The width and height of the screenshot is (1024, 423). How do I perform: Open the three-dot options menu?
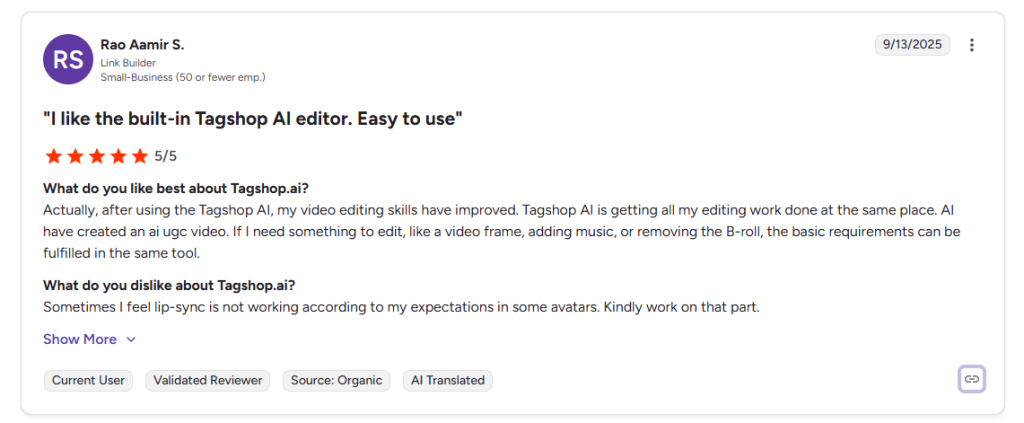(972, 45)
